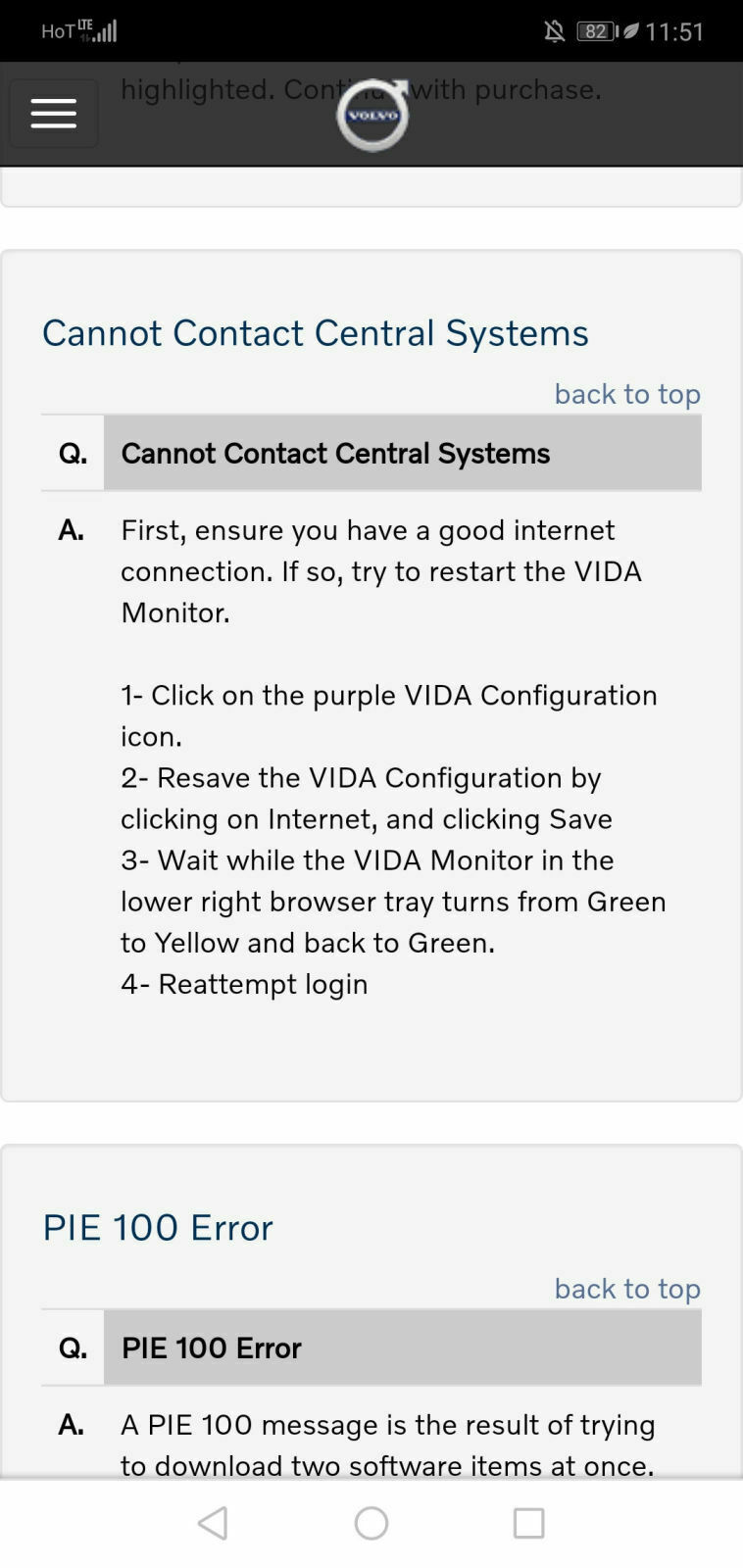The width and height of the screenshot is (743, 1568).
Task: Open the hamburger navigation menu
Action: point(53,112)
